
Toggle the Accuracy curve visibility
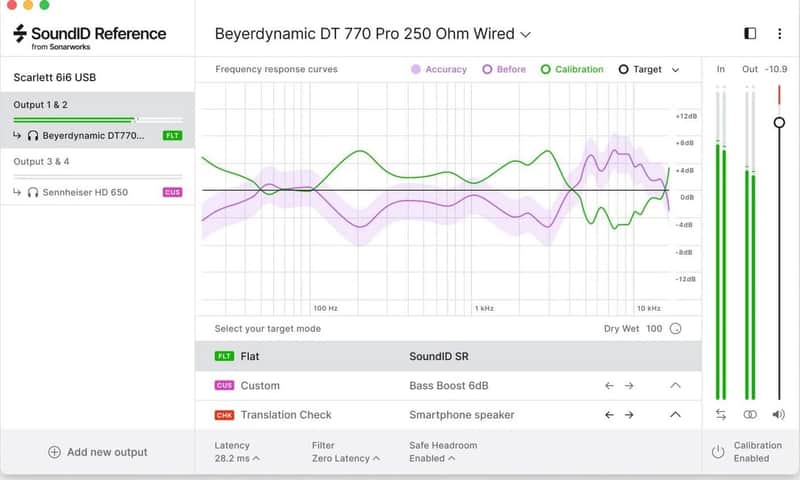point(439,69)
